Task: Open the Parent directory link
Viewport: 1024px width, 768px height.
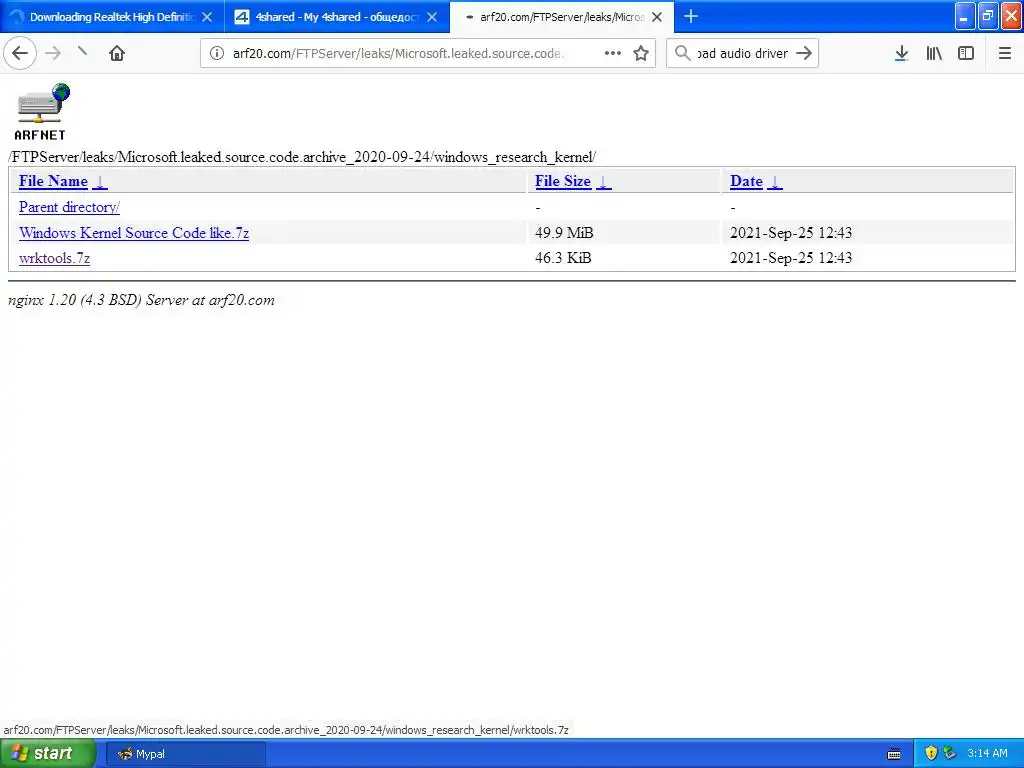Action: pos(69,207)
